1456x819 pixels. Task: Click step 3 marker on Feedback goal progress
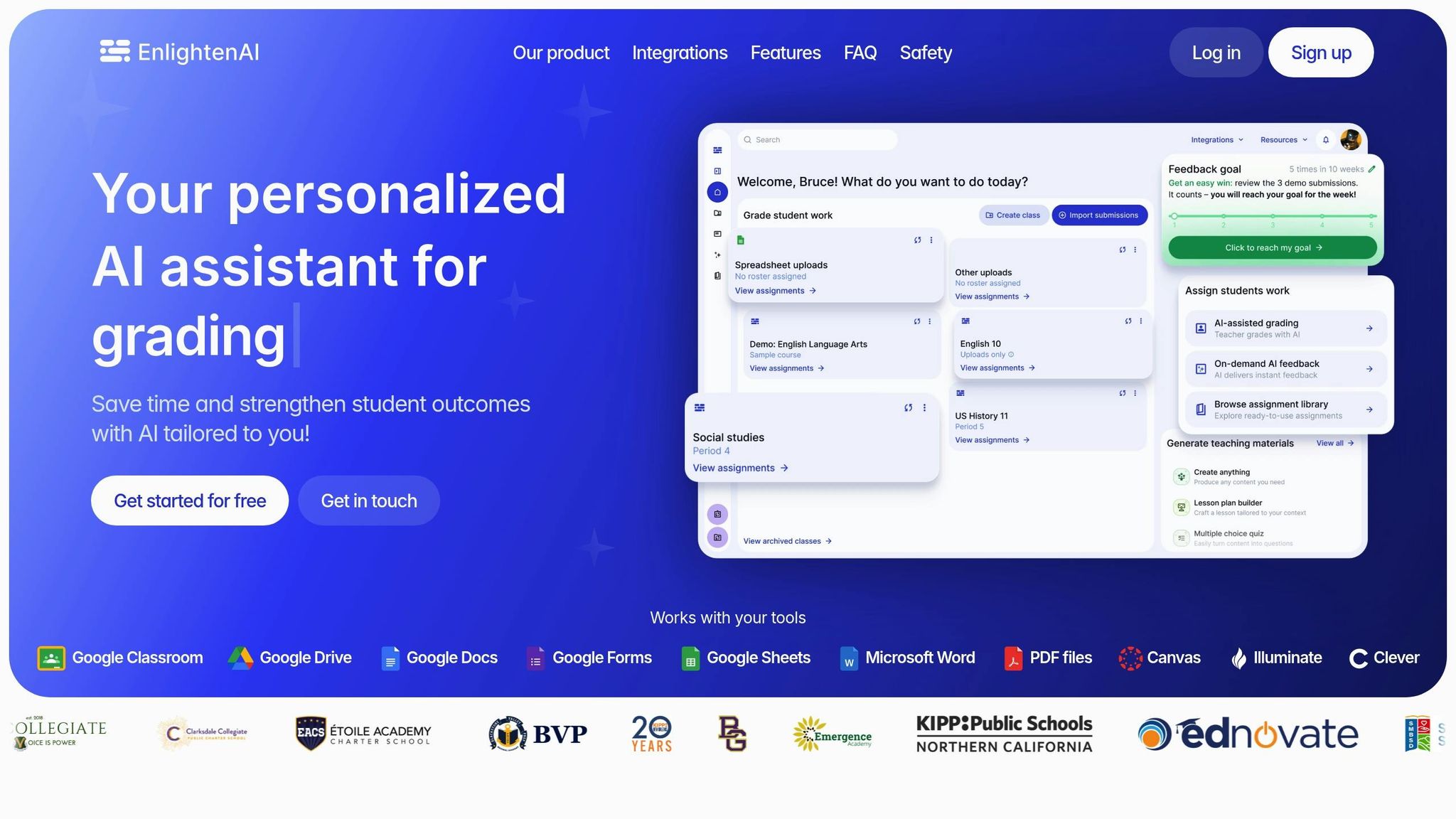(1273, 216)
